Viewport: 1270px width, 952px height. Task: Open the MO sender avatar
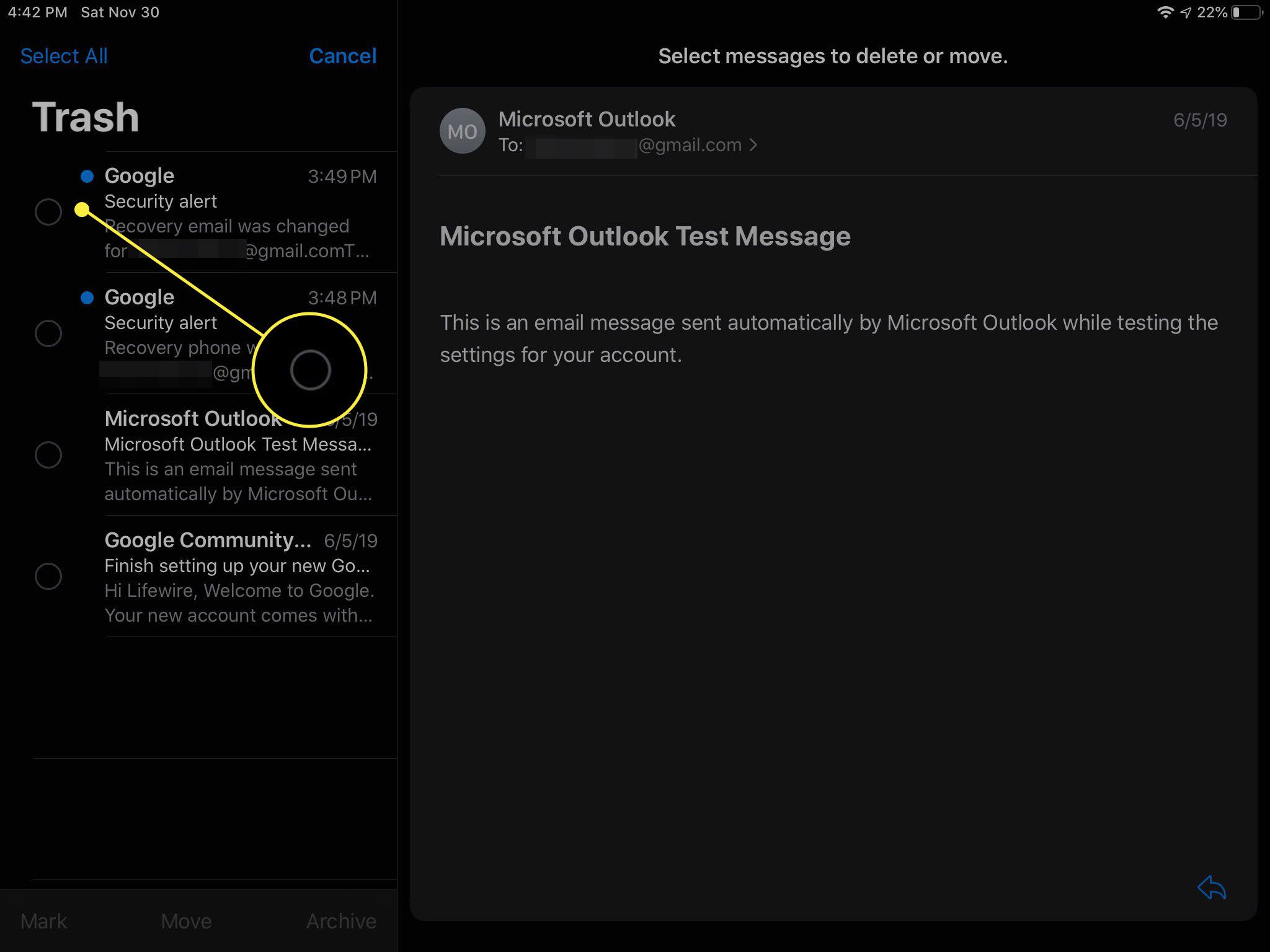tap(462, 131)
